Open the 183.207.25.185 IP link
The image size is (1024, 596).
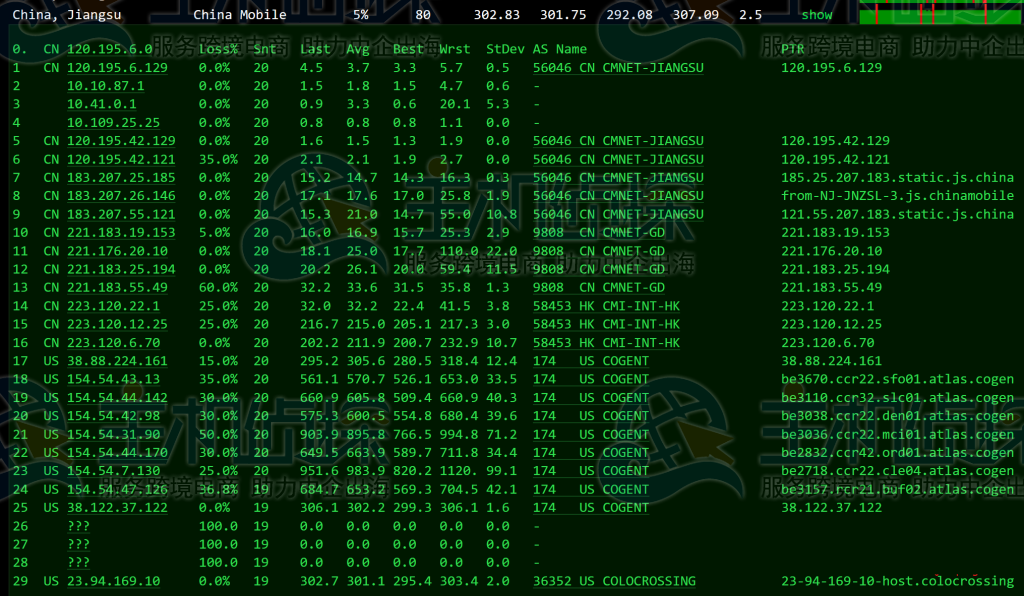120,177
